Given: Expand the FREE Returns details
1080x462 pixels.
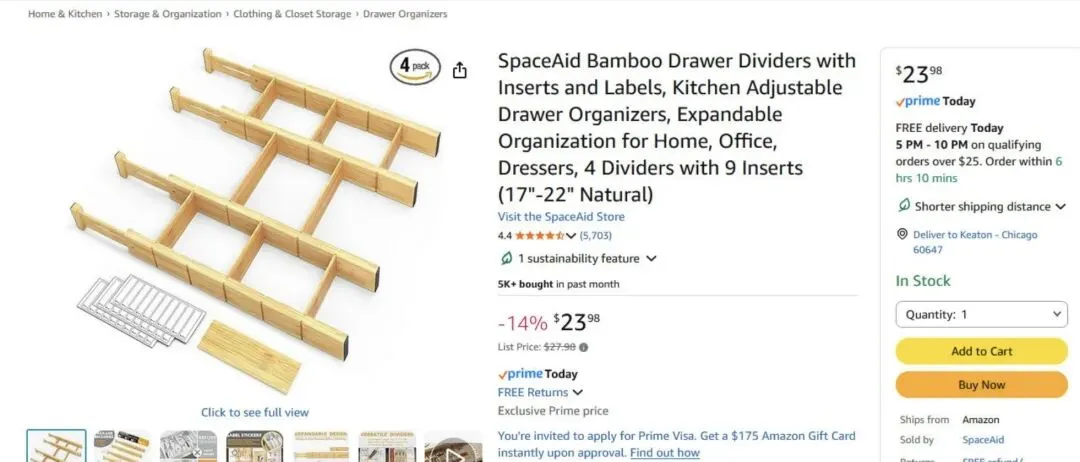Looking at the screenshot, I should [577, 393].
